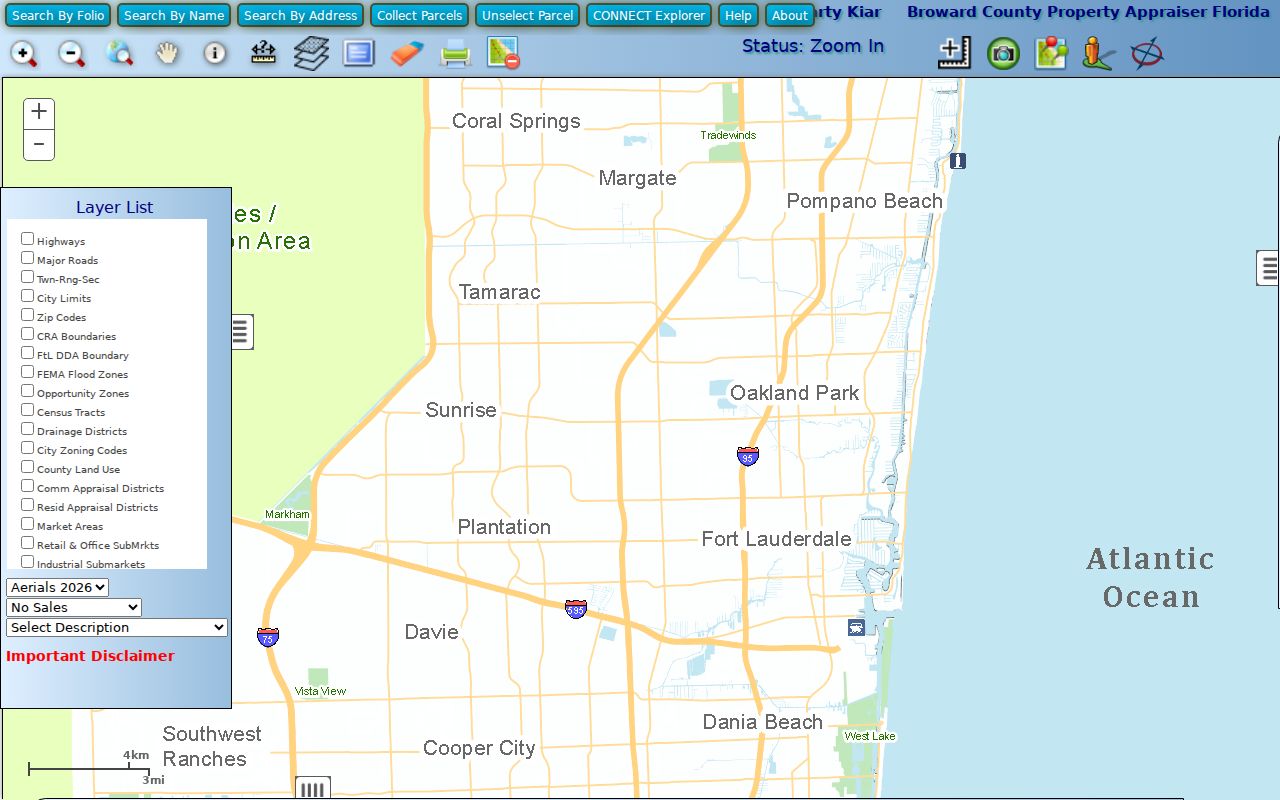The width and height of the screenshot is (1280, 800).
Task: Click the Collect Parcels button
Action: click(x=420, y=15)
